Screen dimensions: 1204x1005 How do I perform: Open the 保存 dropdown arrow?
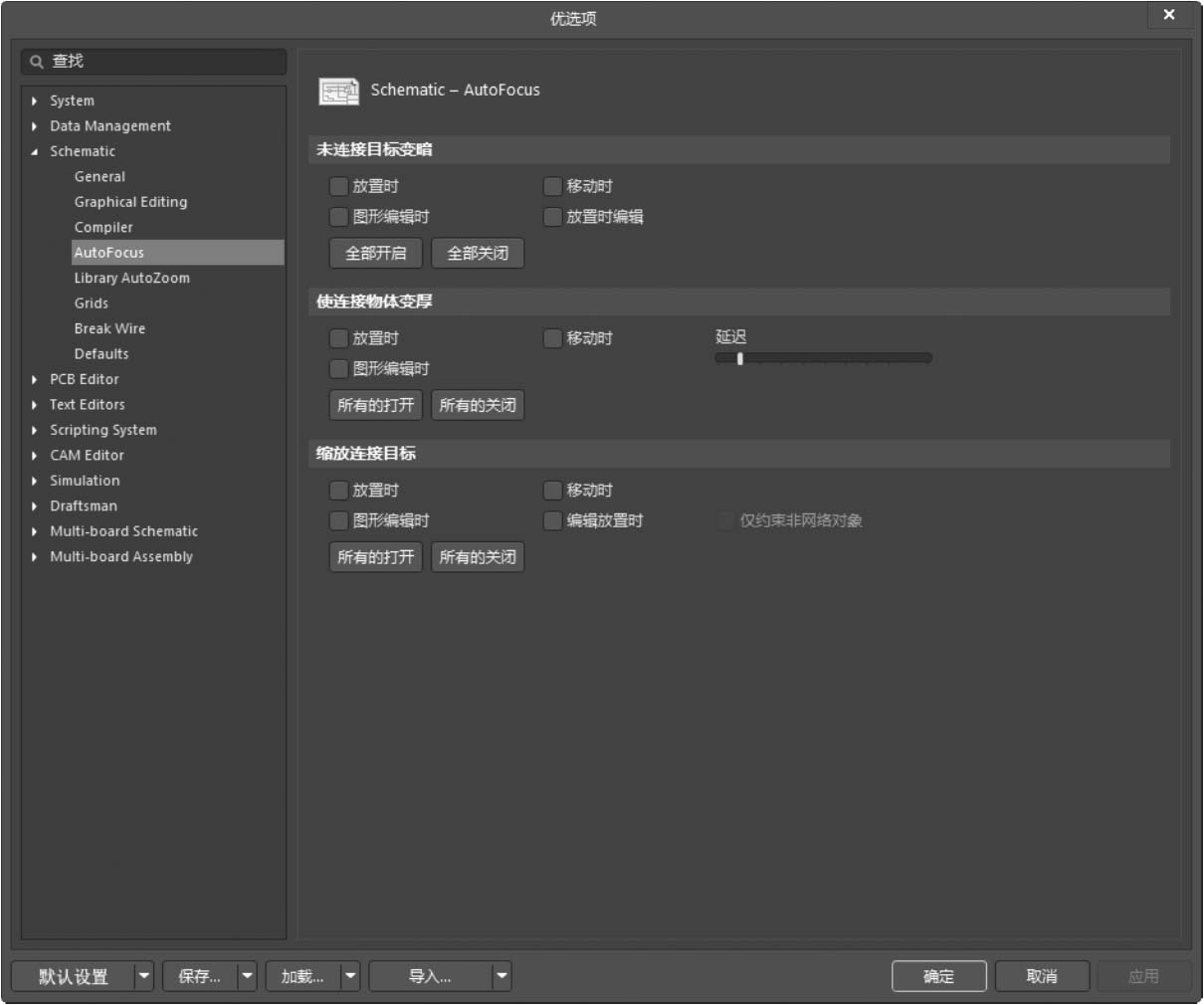coord(247,976)
